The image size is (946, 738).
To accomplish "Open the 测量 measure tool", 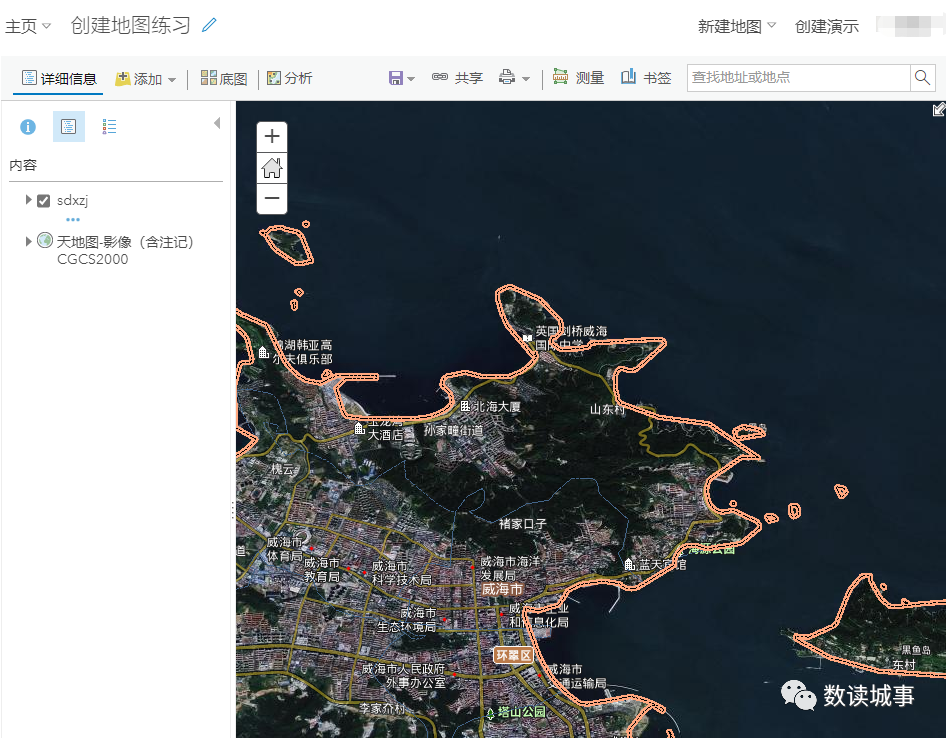I will click(x=578, y=77).
